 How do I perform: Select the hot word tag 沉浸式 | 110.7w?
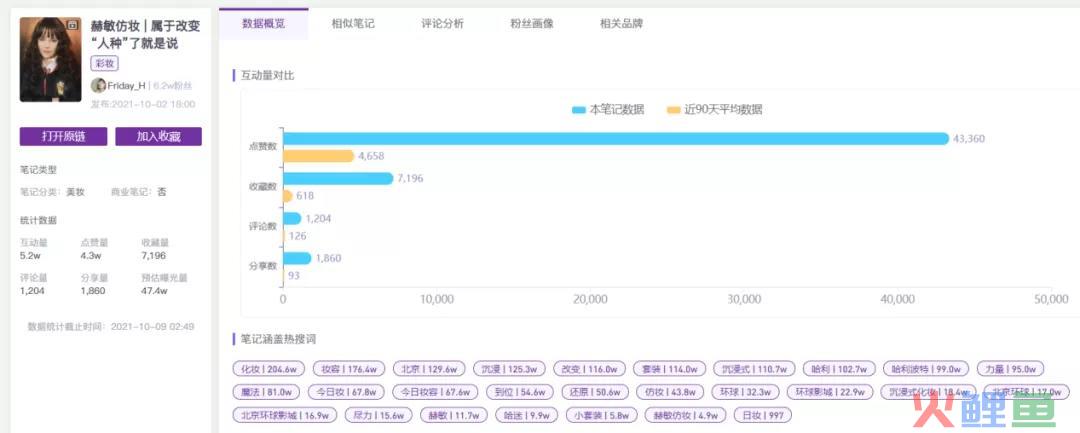(x=754, y=368)
